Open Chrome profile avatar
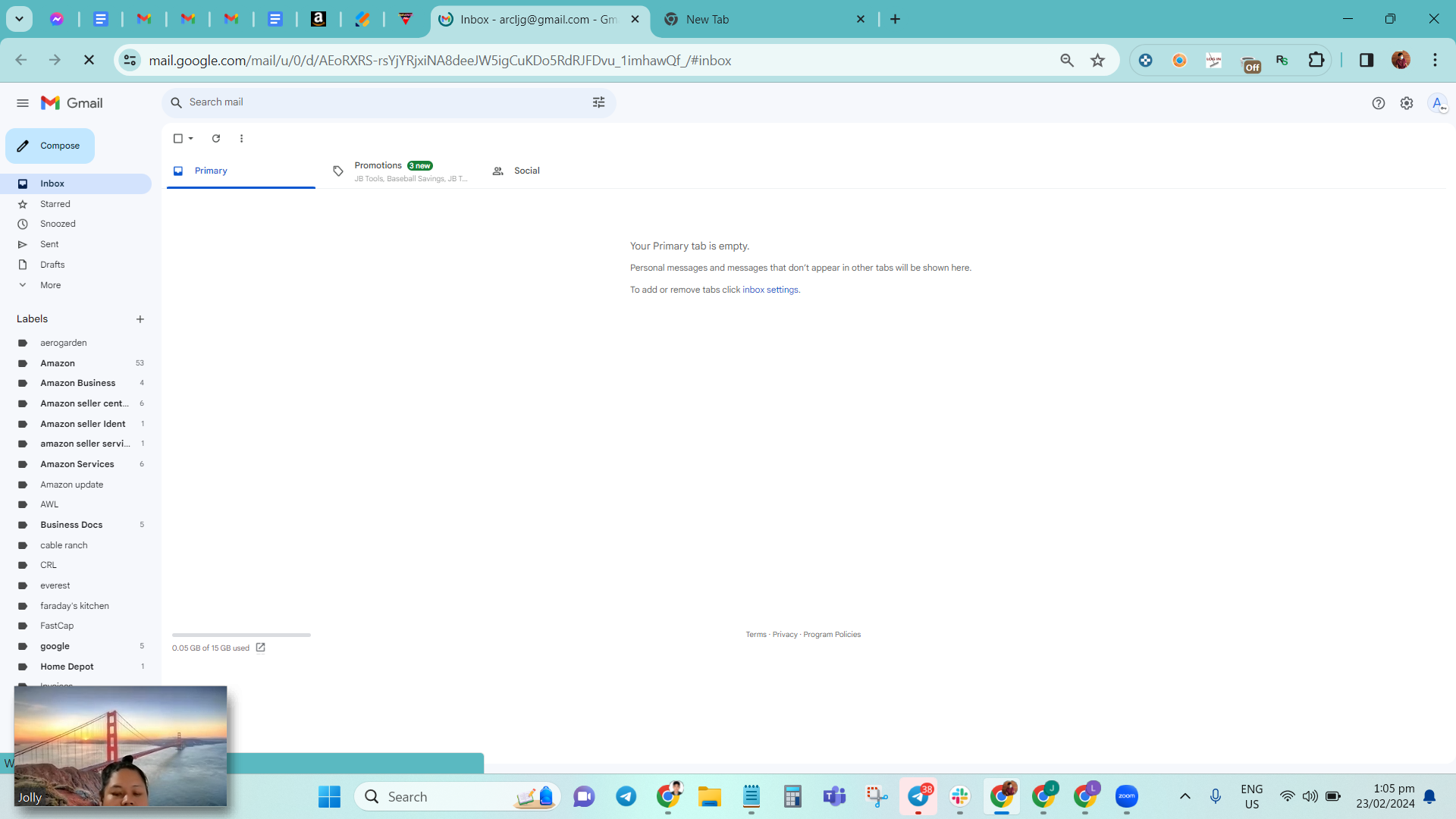 pos(1401,60)
